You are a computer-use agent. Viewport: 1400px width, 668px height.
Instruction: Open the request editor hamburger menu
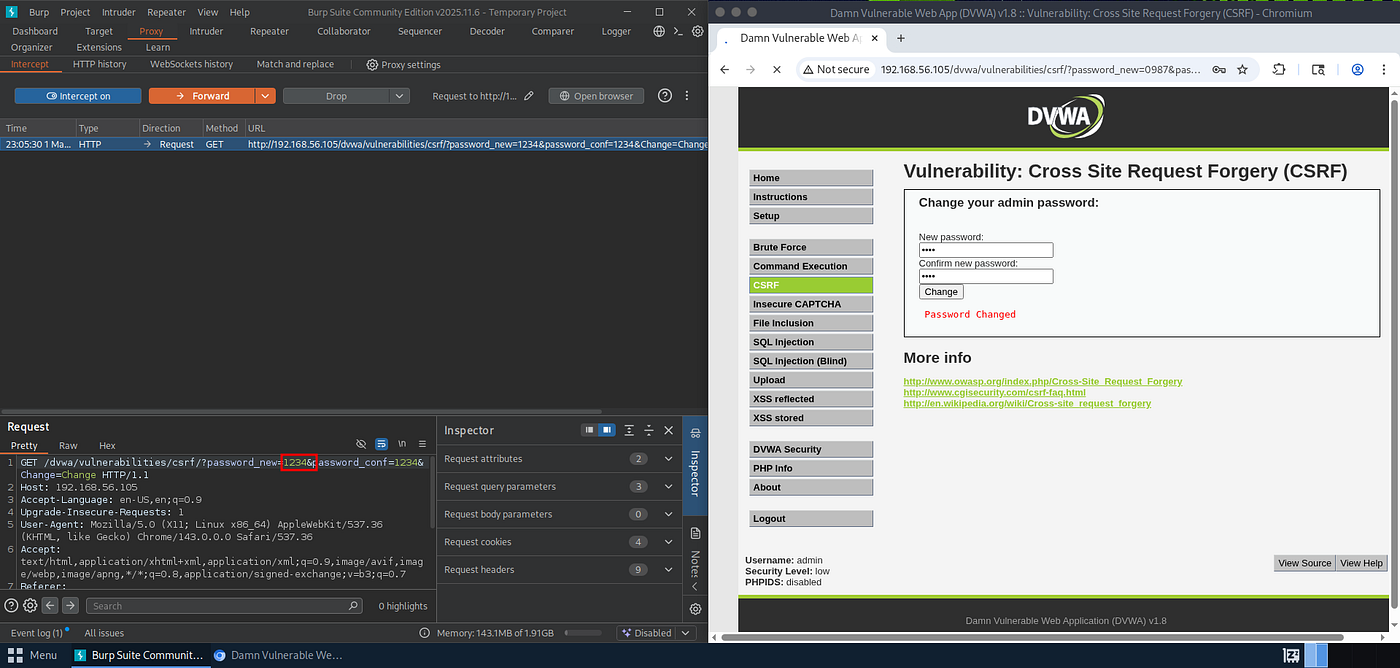422,444
